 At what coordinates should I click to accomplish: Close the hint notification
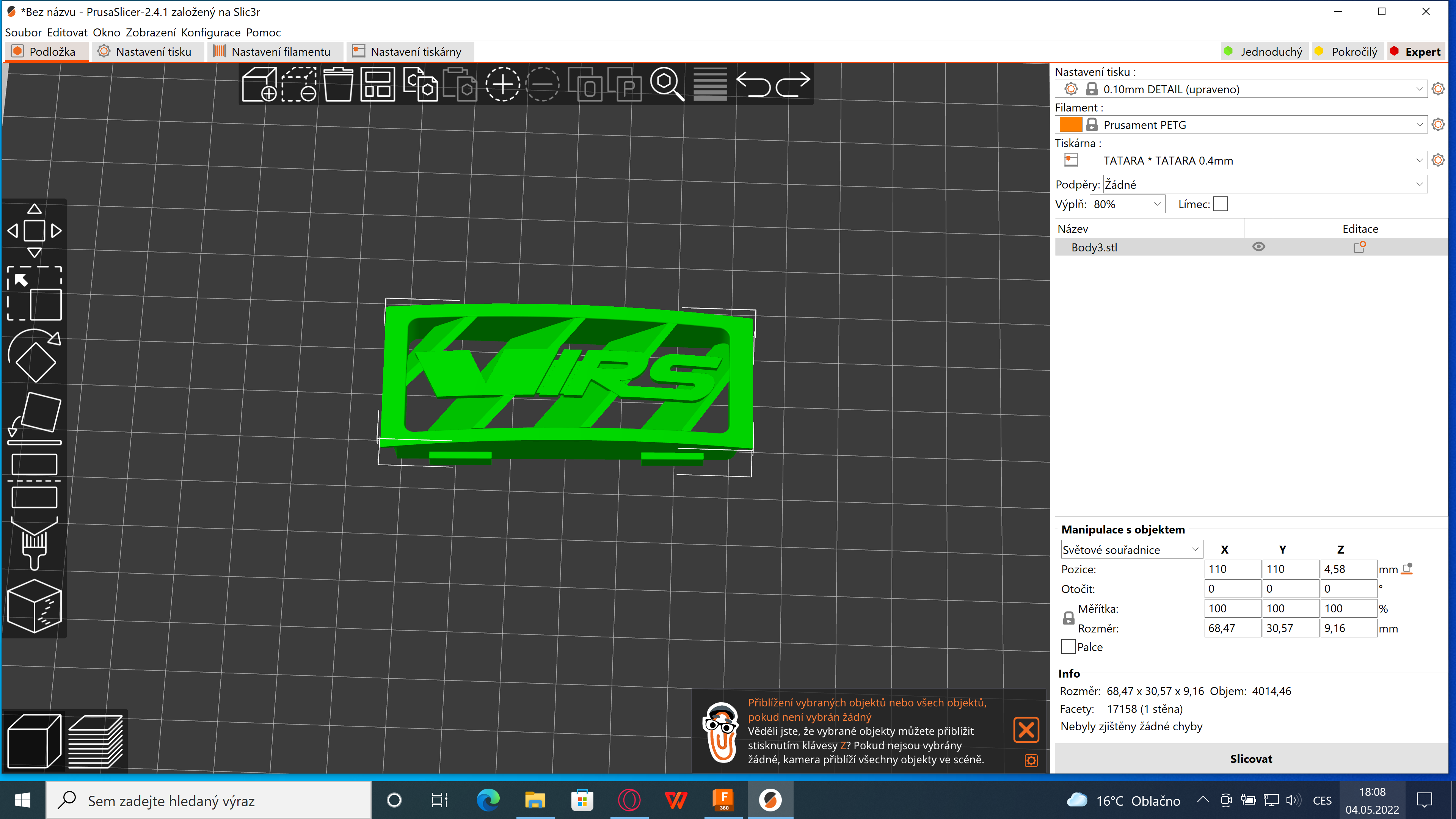1026,730
